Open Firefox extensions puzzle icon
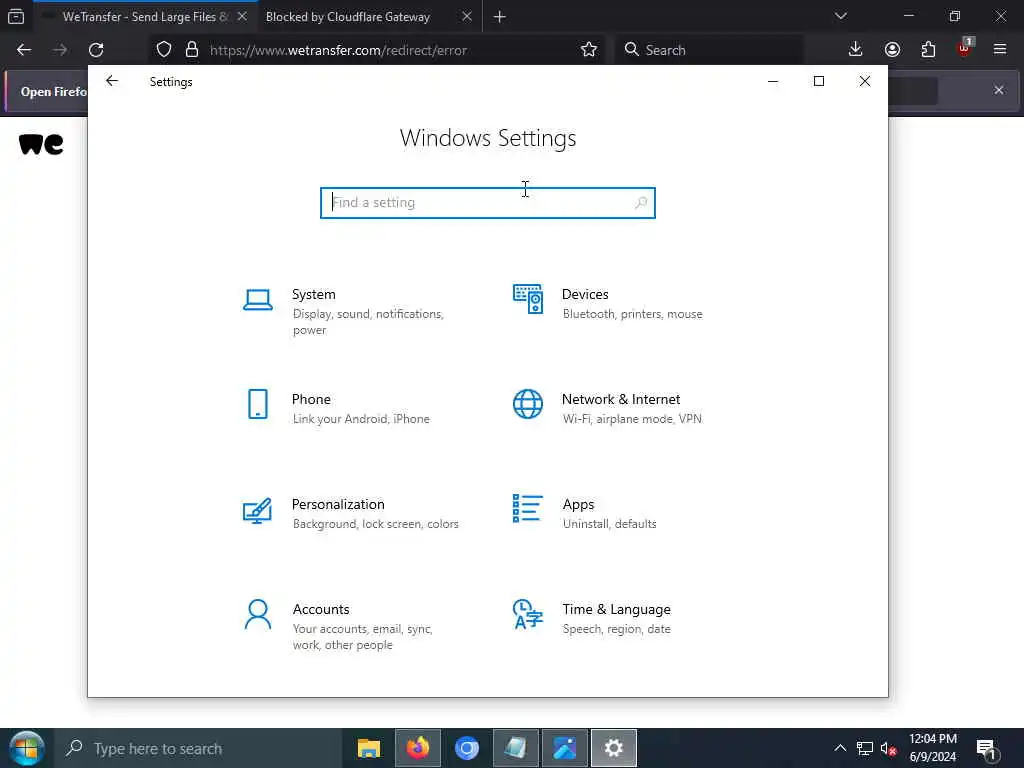This screenshot has height=768, width=1024. pyautogui.click(x=928, y=50)
